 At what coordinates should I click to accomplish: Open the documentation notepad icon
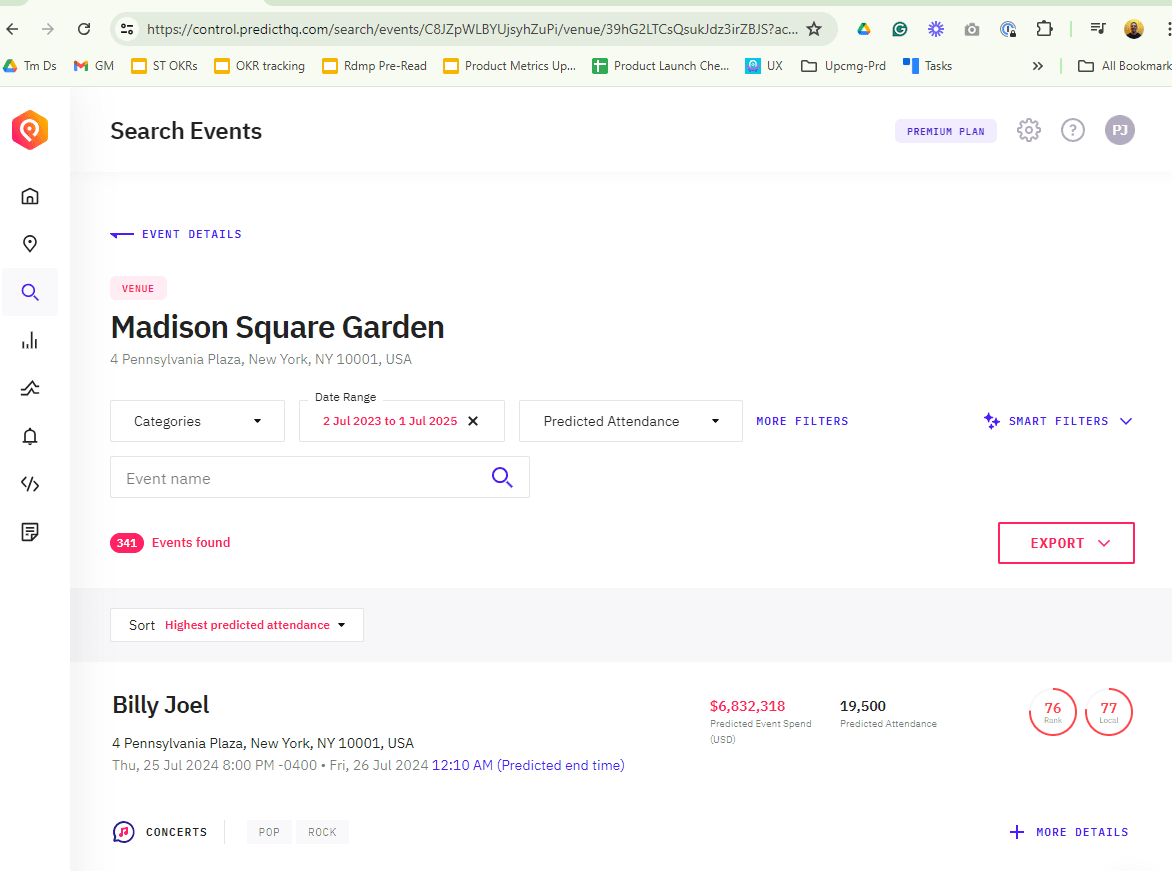(x=30, y=532)
